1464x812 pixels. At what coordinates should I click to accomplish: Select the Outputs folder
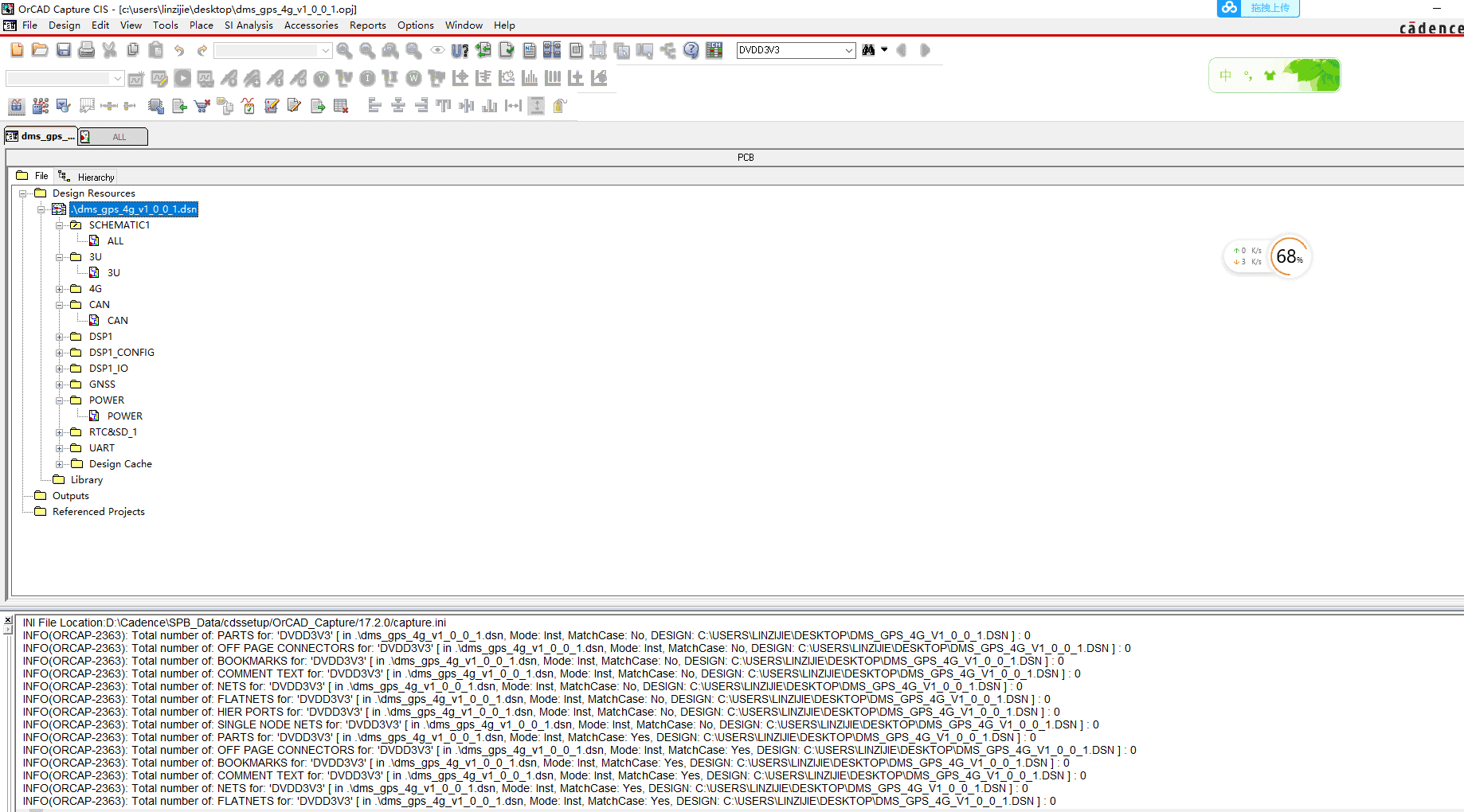coord(70,496)
